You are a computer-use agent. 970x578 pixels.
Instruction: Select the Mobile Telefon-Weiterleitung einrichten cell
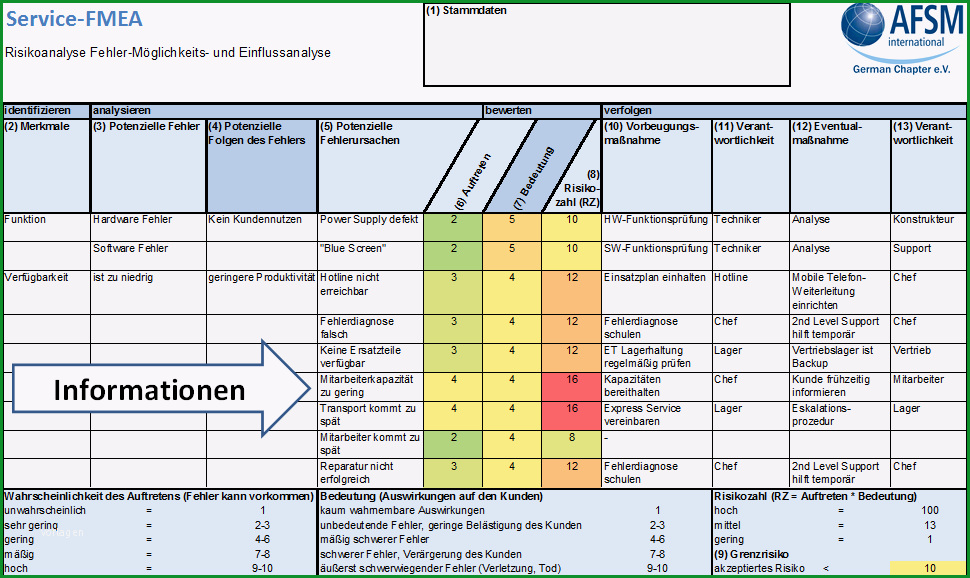[x=840, y=292]
